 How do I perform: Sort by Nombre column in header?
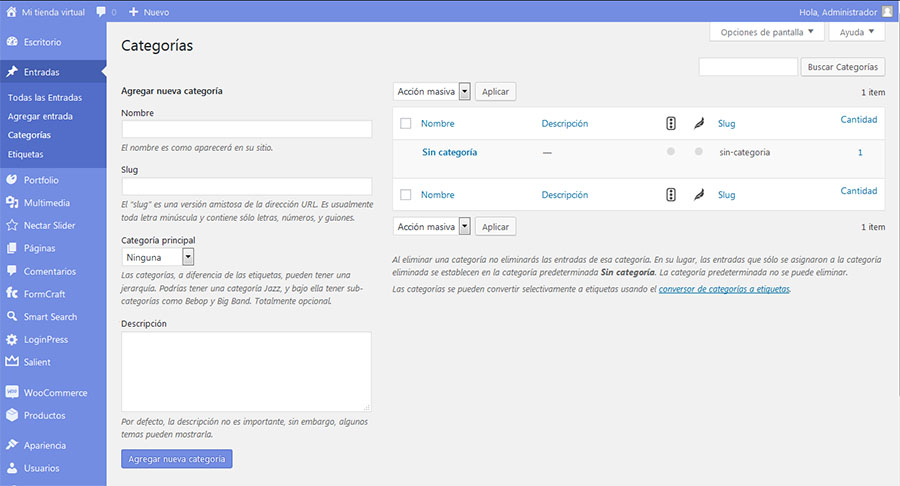coord(437,123)
